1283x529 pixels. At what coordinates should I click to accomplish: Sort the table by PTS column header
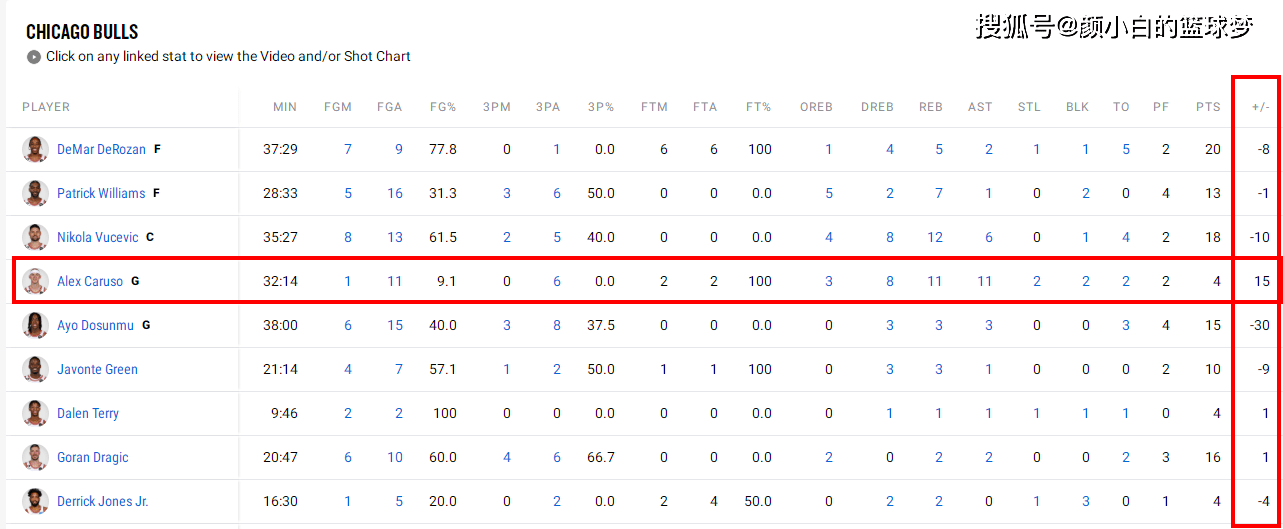tap(1209, 107)
